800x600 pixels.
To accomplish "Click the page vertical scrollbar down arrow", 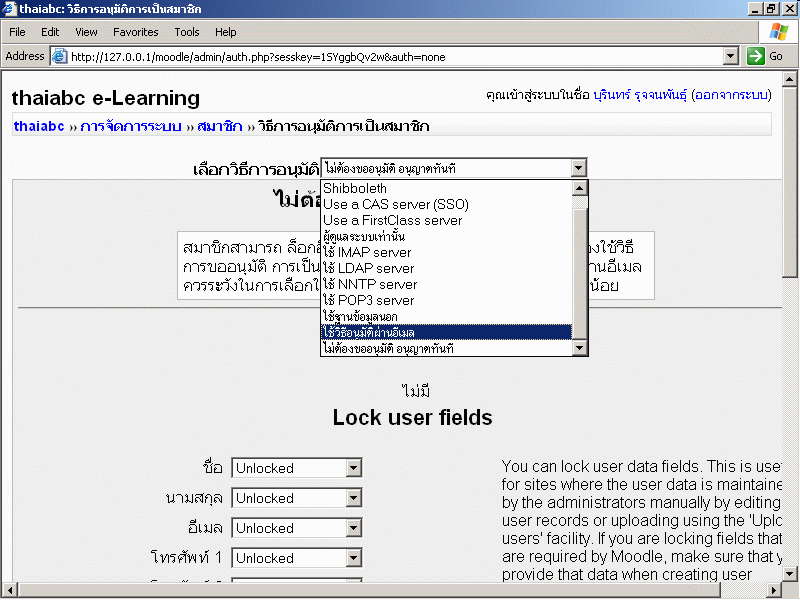I will click(x=792, y=574).
